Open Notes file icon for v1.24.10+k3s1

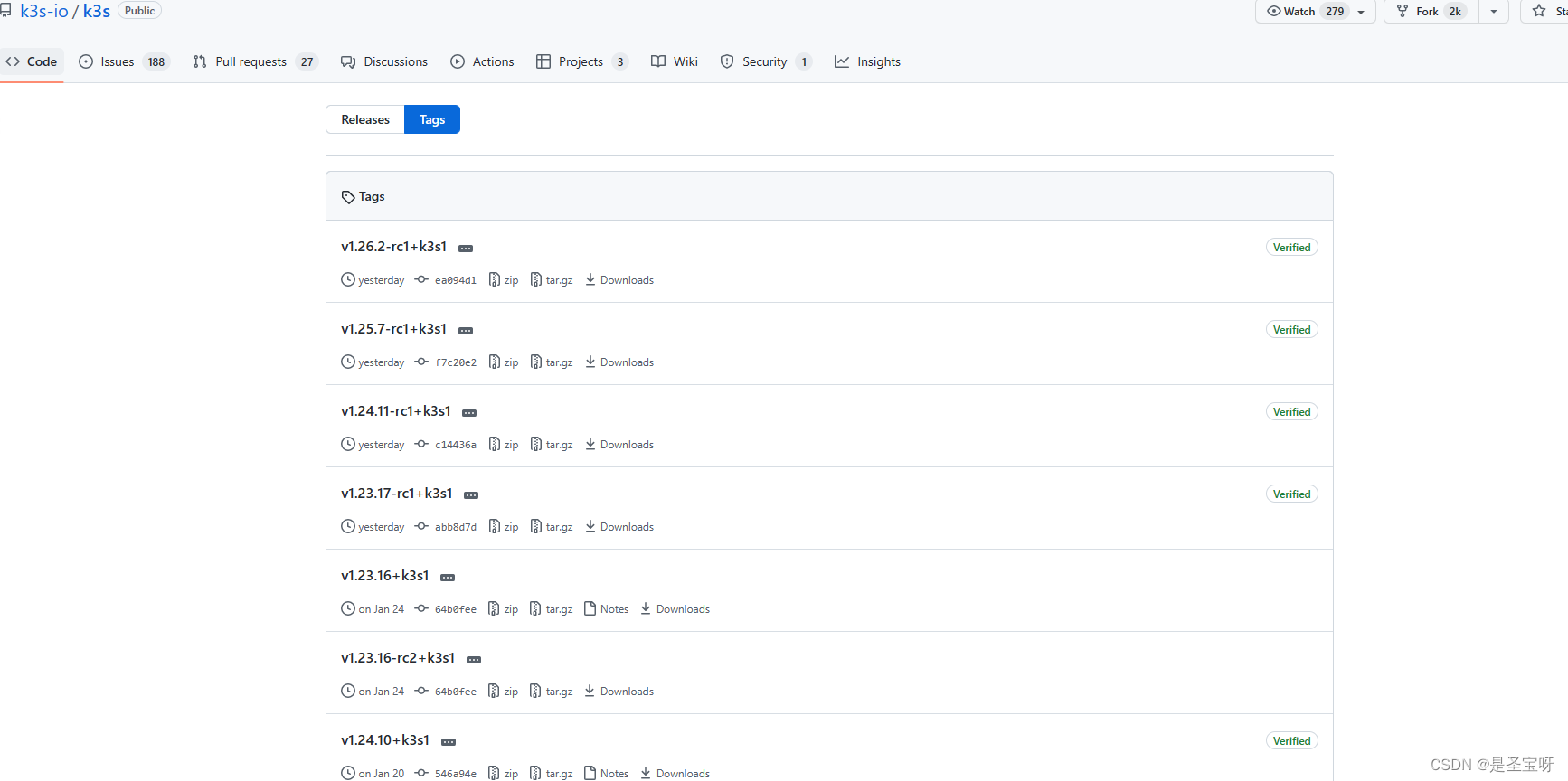(590, 773)
